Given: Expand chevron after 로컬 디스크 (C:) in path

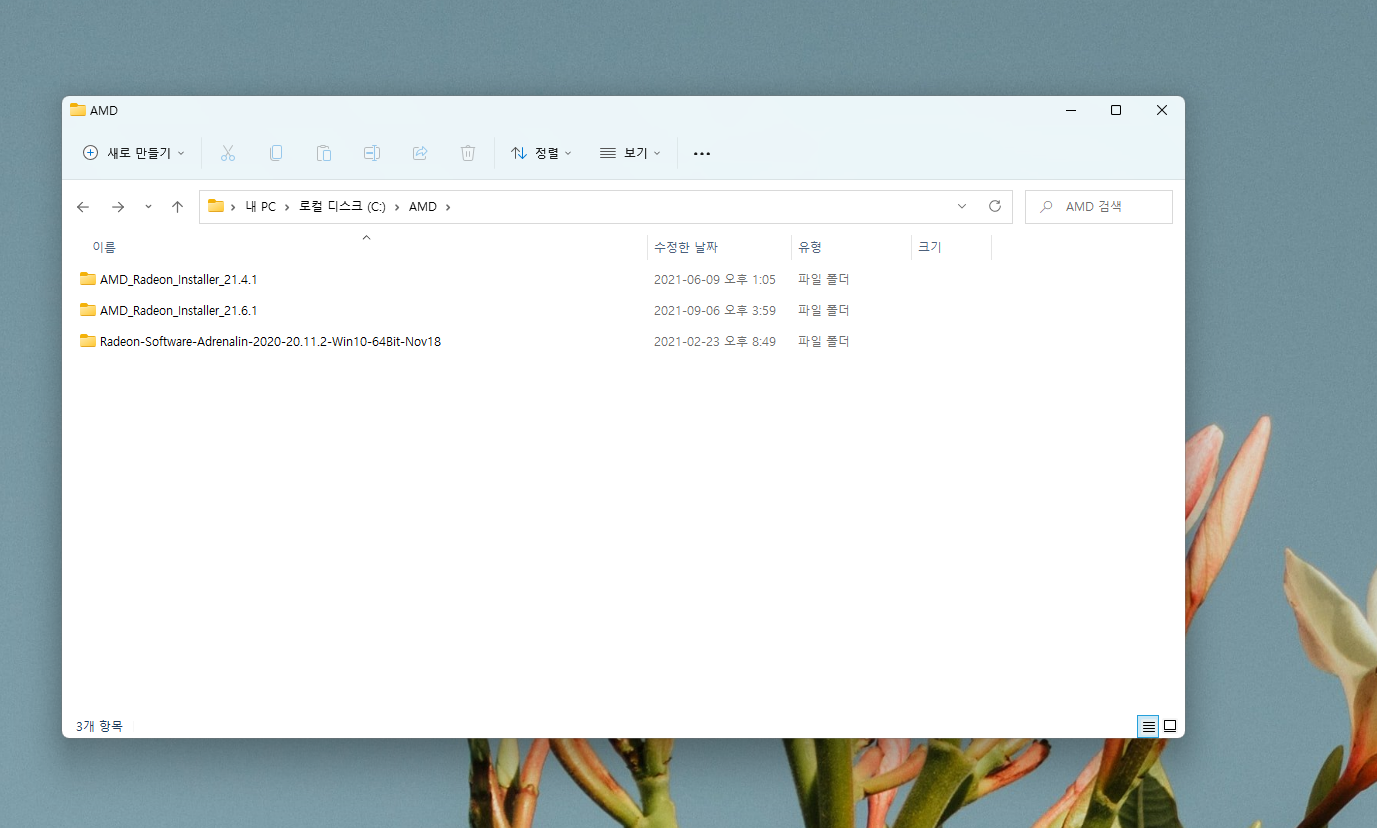Looking at the screenshot, I should [397, 207].
